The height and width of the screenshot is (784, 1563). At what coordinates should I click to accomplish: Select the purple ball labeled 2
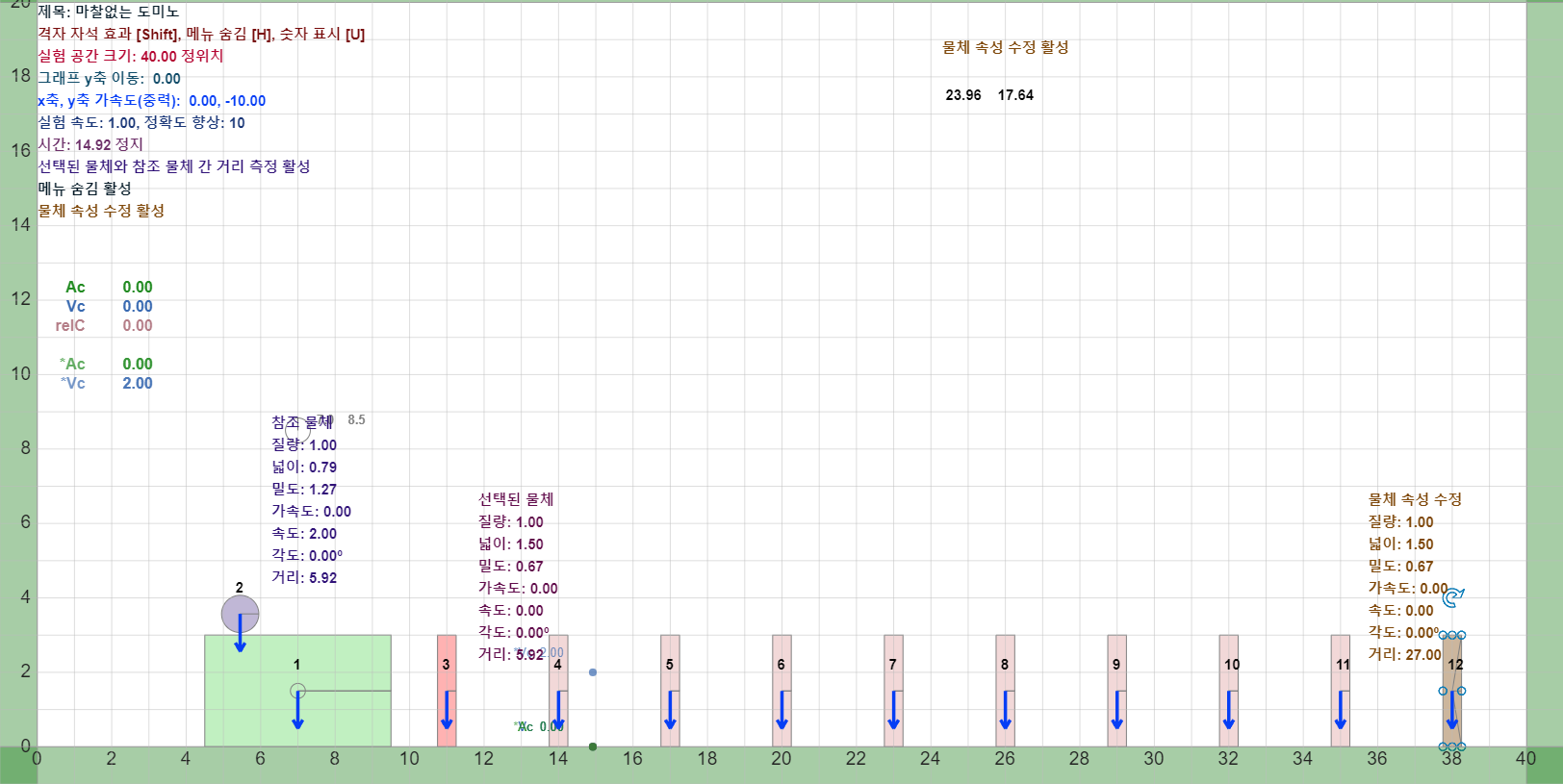click(x=240, y=614)
